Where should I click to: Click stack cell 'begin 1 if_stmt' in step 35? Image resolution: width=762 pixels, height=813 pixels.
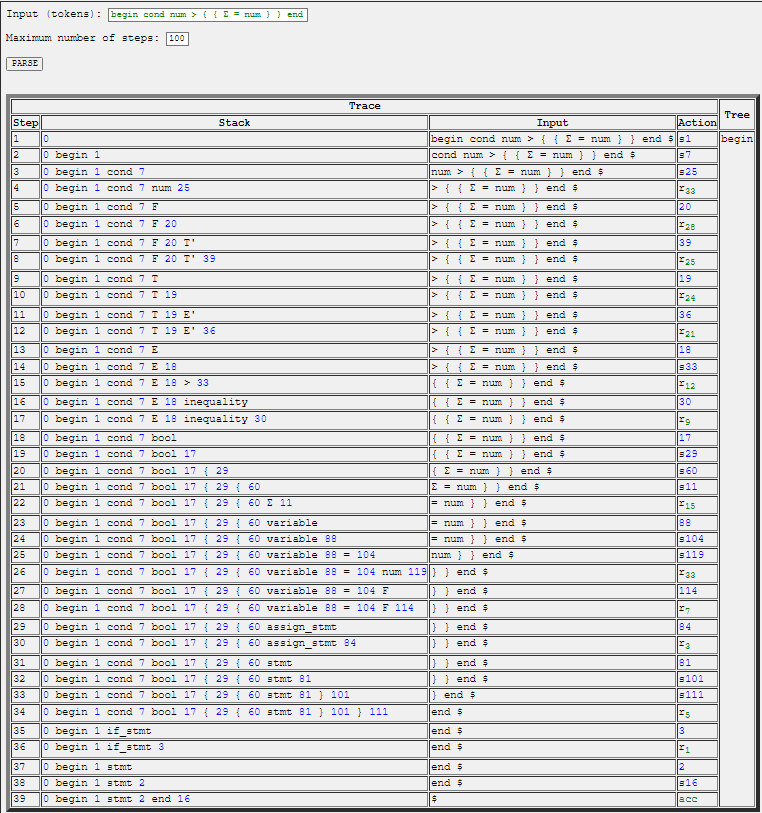click(234, 731)
